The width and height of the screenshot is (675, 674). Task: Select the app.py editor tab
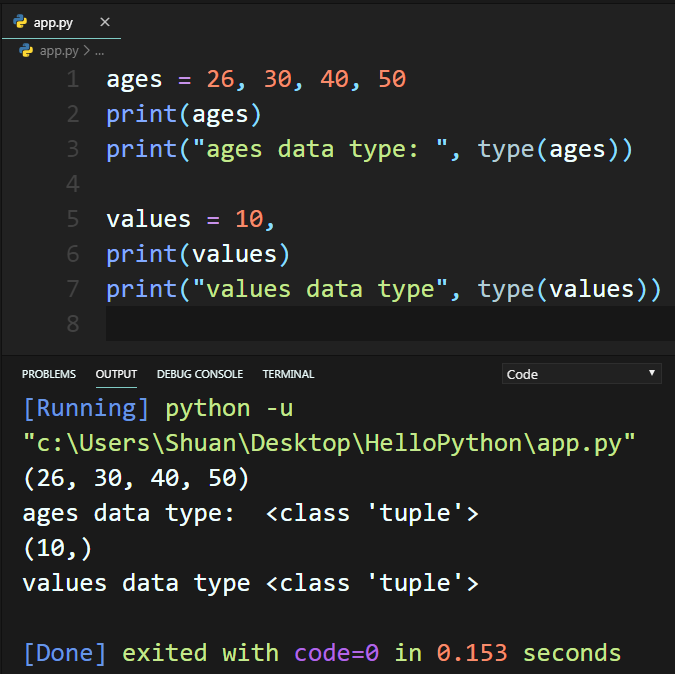[x=61, y=22]
